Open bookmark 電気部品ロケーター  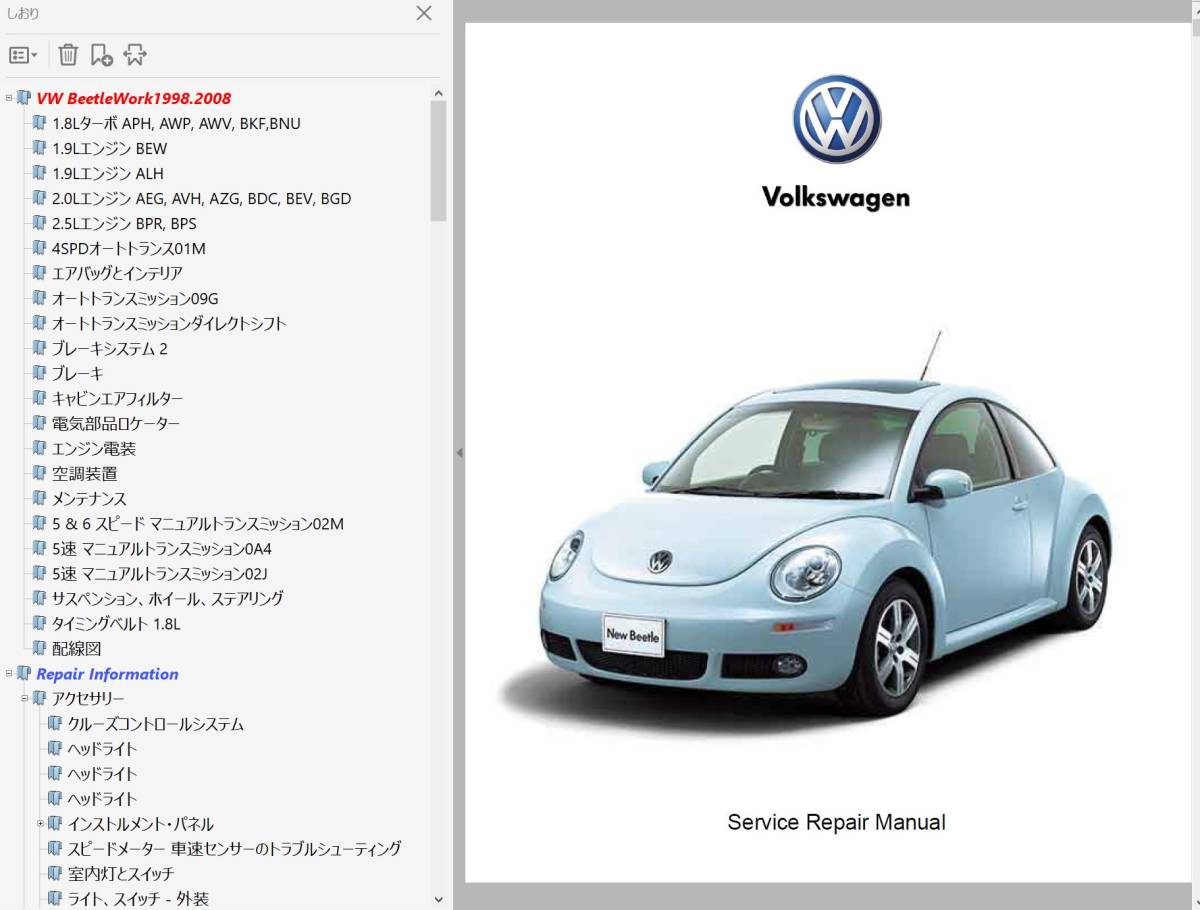tap(116, 423)
